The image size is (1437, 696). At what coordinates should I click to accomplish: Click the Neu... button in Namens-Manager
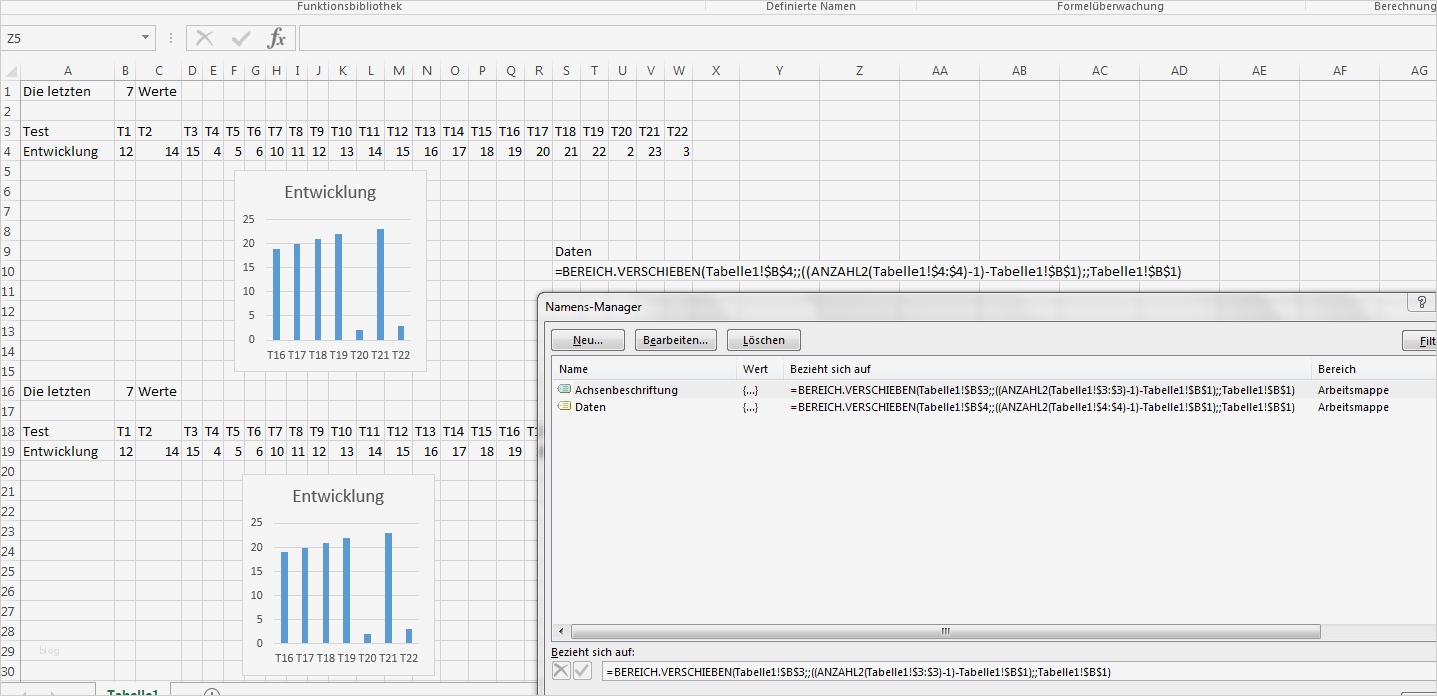tap(588, 340)
